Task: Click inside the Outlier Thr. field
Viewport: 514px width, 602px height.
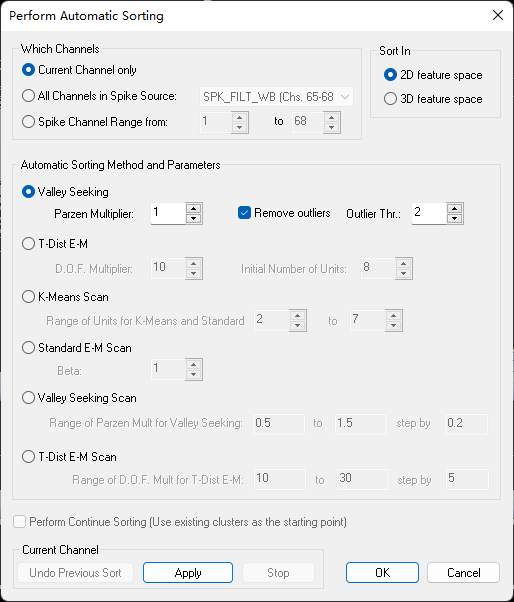Action: coord(429,213)
